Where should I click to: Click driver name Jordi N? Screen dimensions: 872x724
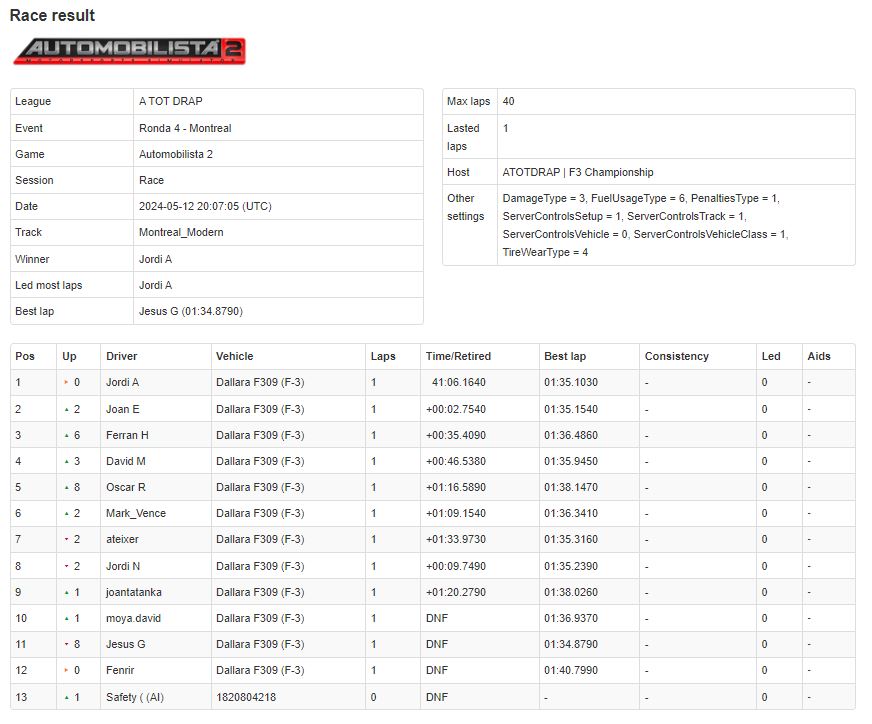123,566
